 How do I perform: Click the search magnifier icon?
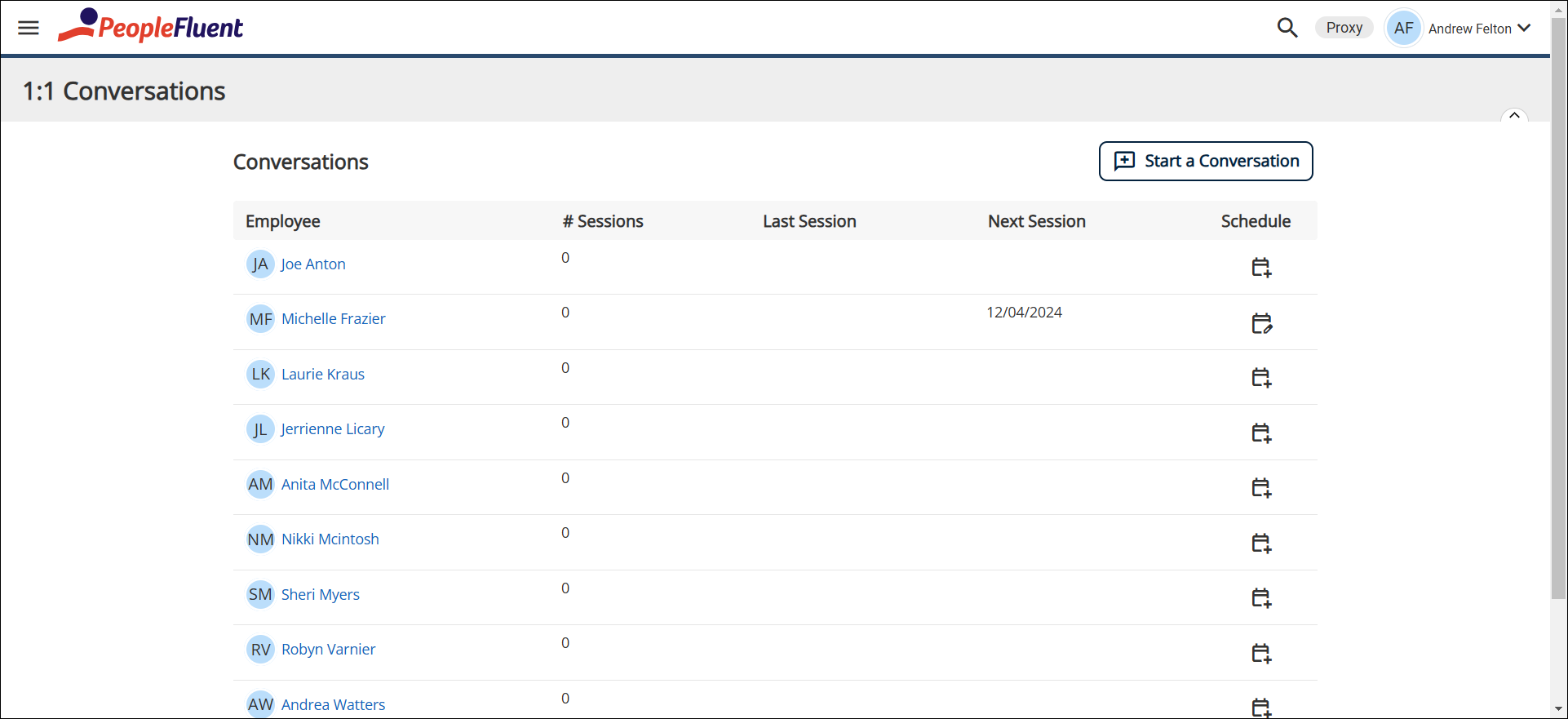pyautogui.click(x=1287, y=28)
